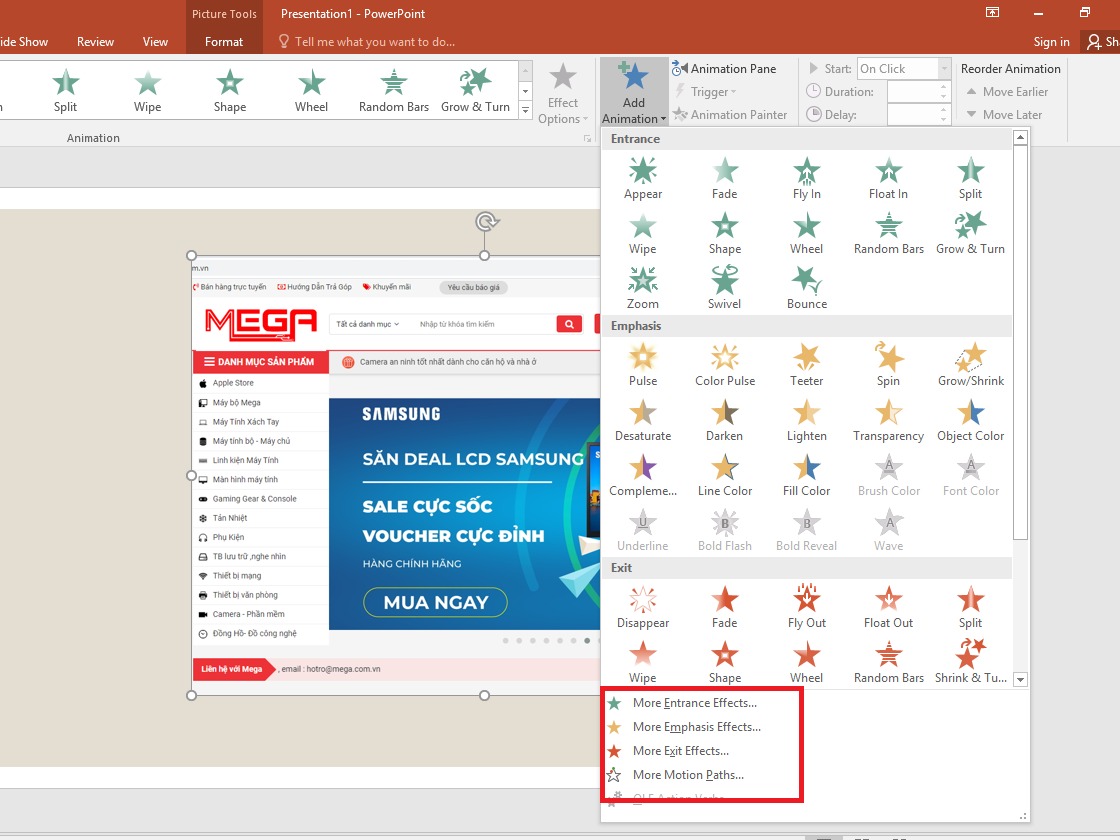Select the Color Pulse emphasis effect

pos(724,366)
